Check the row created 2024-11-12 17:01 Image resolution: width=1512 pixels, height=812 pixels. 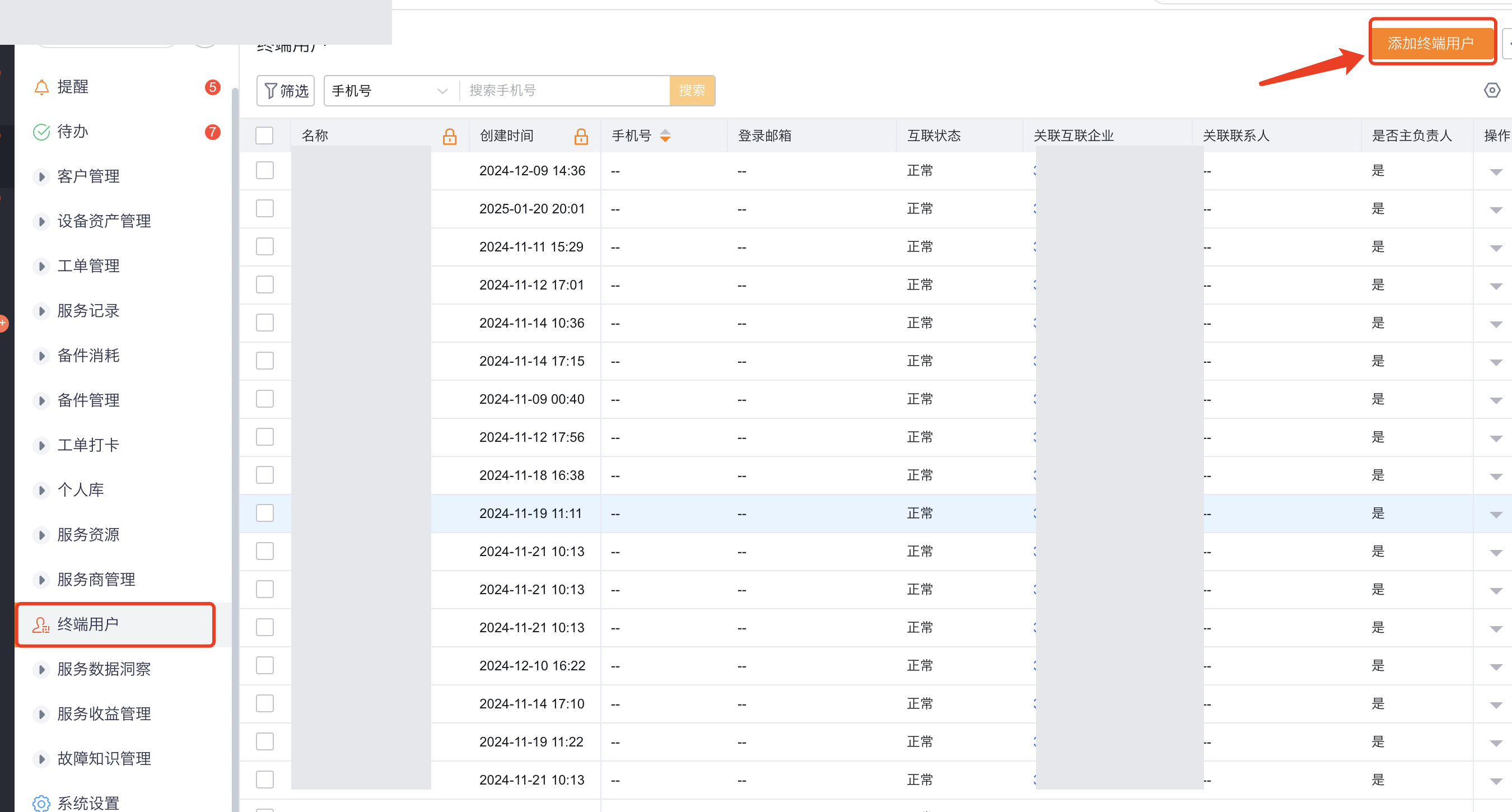click(265, 284)
